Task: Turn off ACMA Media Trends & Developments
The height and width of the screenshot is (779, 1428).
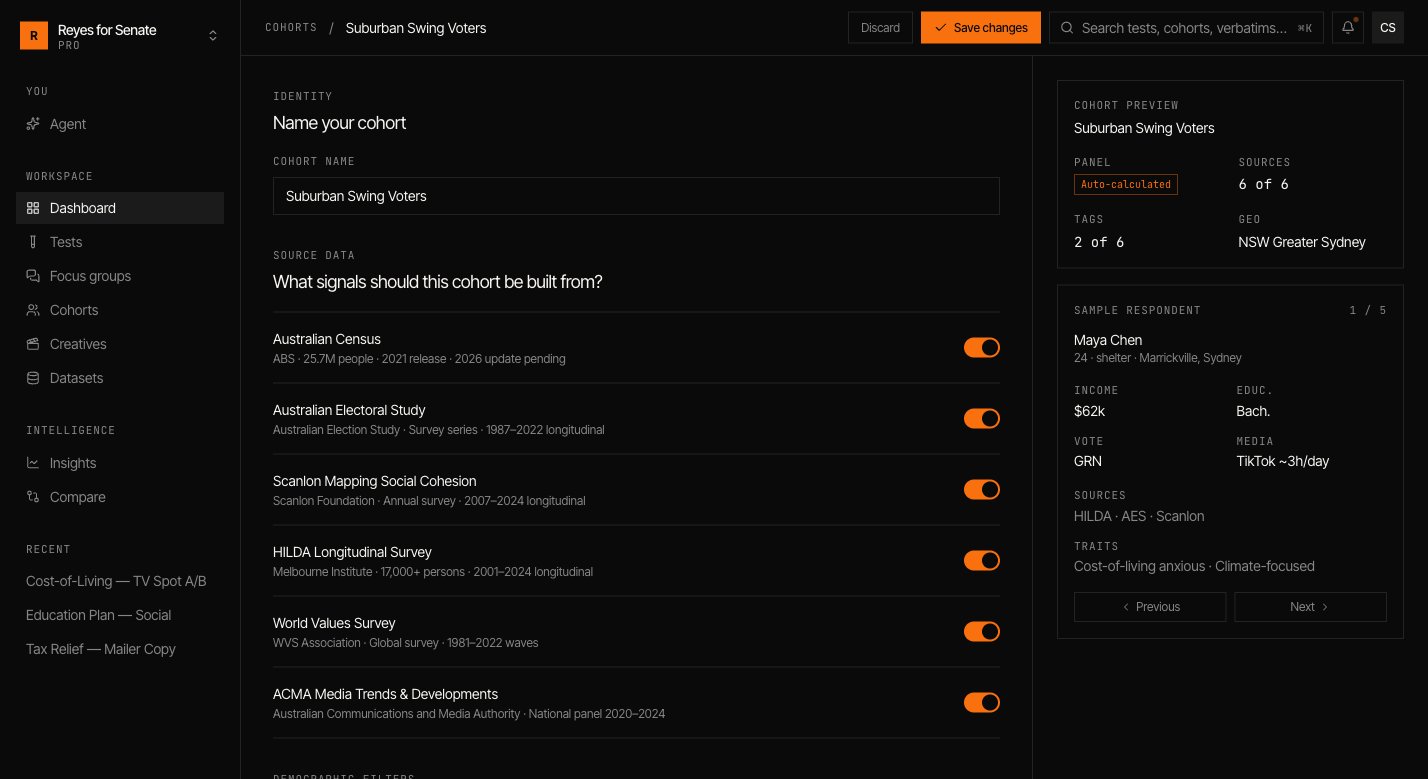Action: click(x=982, y=702)
